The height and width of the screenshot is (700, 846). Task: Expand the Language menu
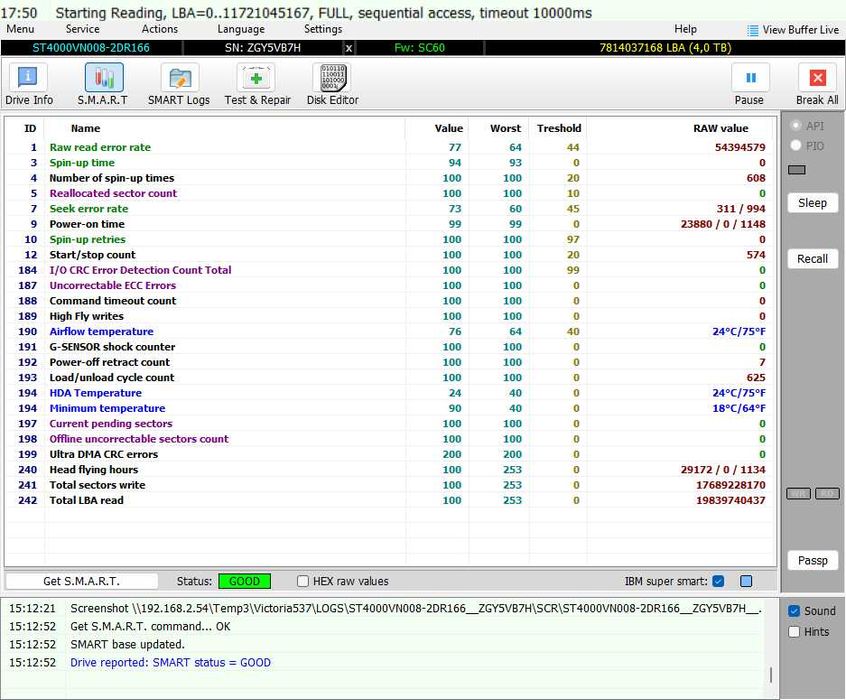pyautogui.click(x=241, y=29)
